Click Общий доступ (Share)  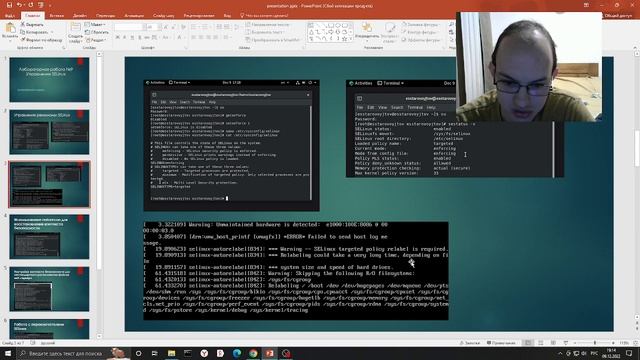[617, 16]
